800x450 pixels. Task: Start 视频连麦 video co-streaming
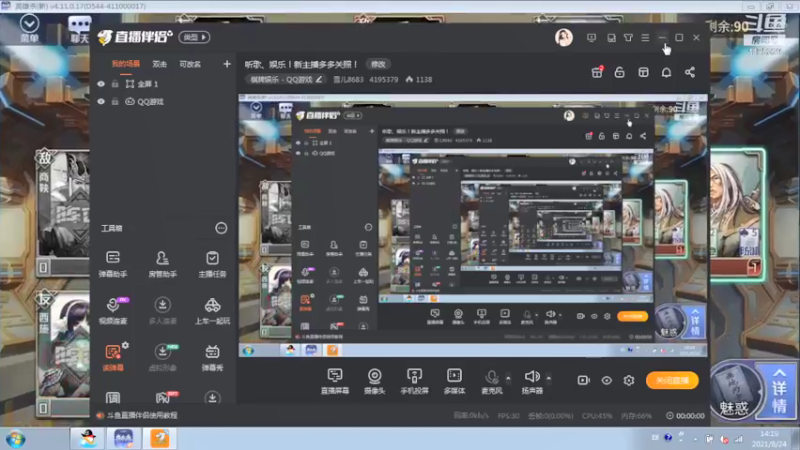(113, 310)
